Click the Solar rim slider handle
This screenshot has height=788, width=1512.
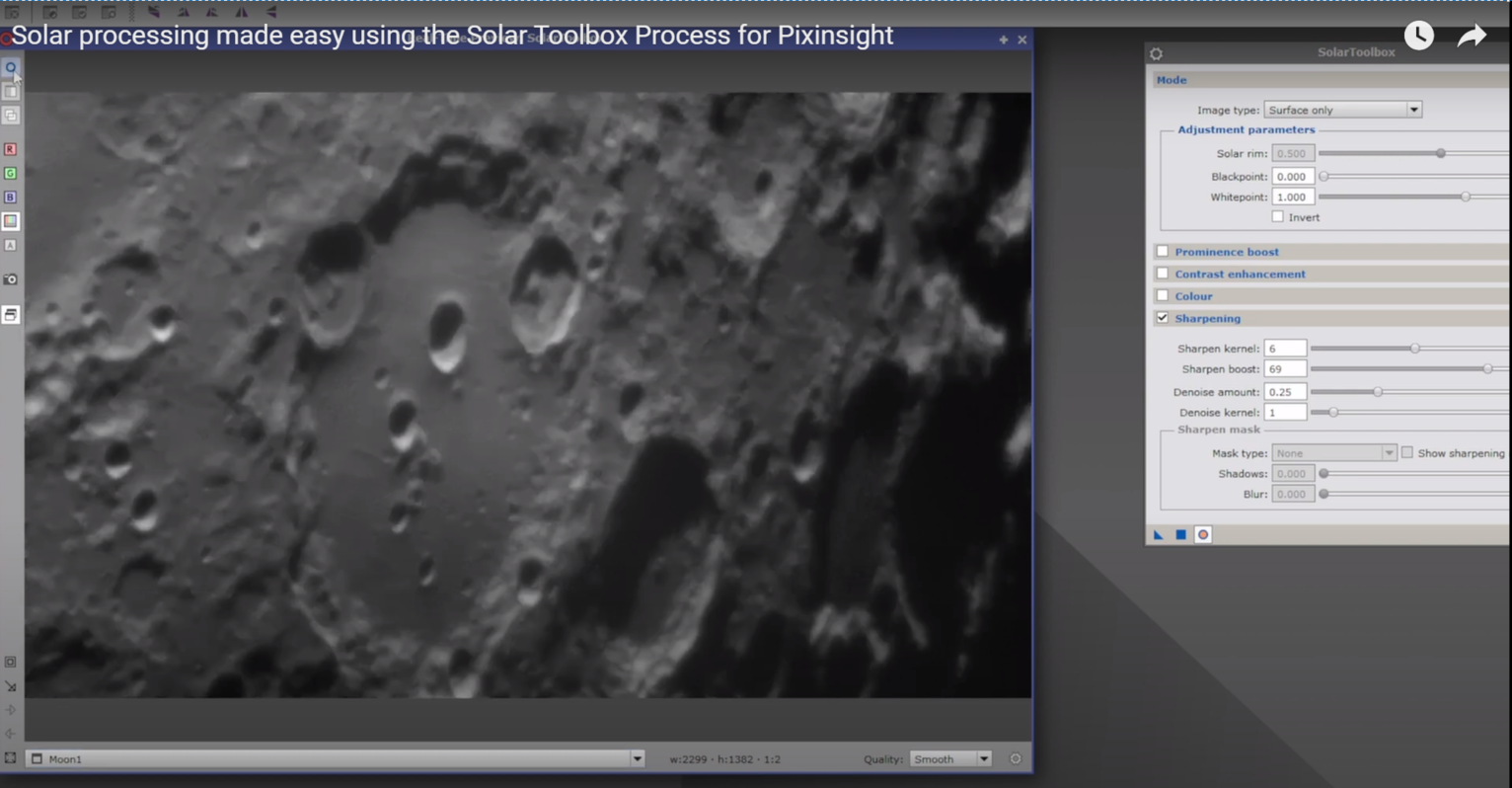pos(1441,153)
